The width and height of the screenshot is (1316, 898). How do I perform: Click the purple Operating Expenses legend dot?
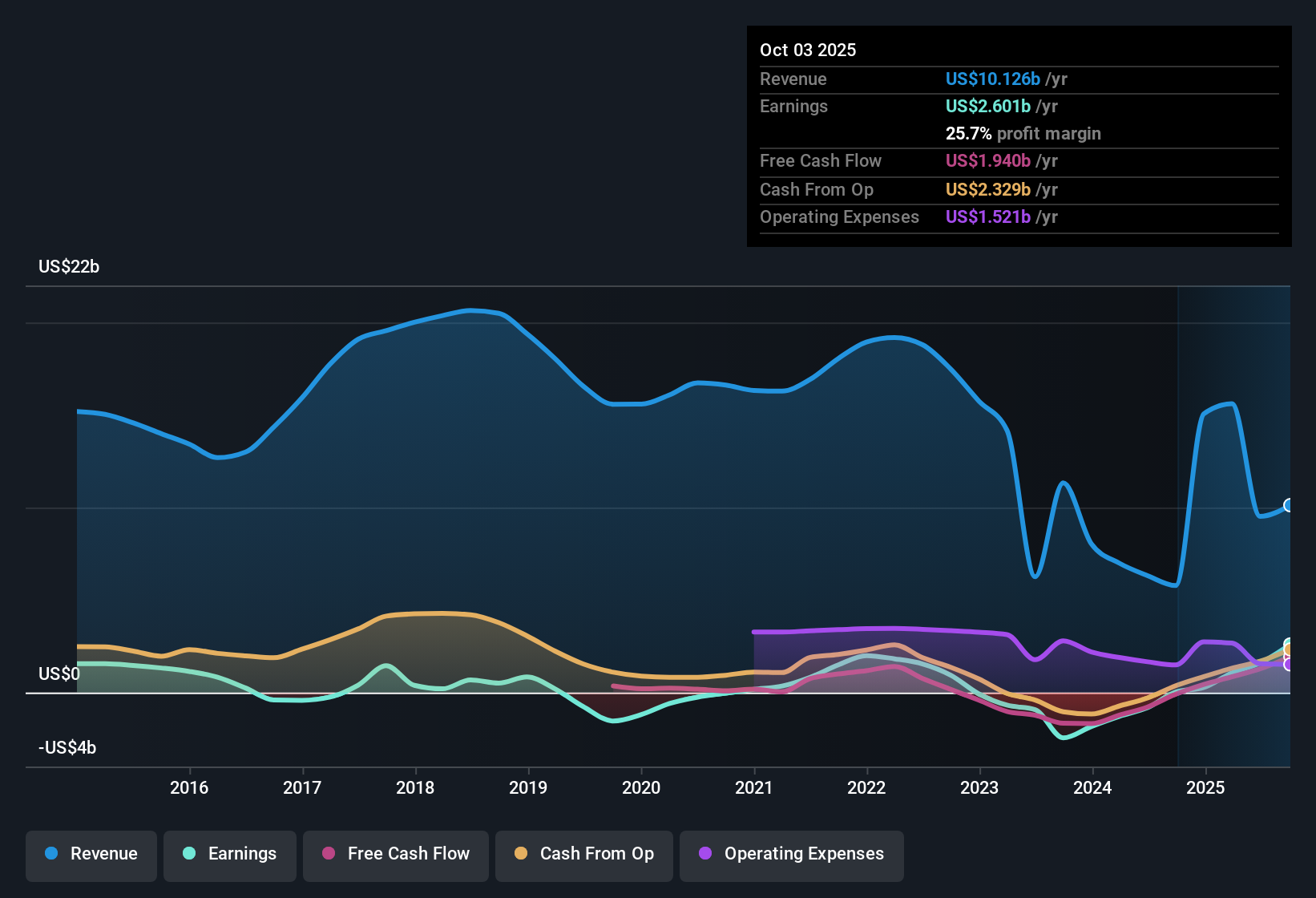[705, 854]
